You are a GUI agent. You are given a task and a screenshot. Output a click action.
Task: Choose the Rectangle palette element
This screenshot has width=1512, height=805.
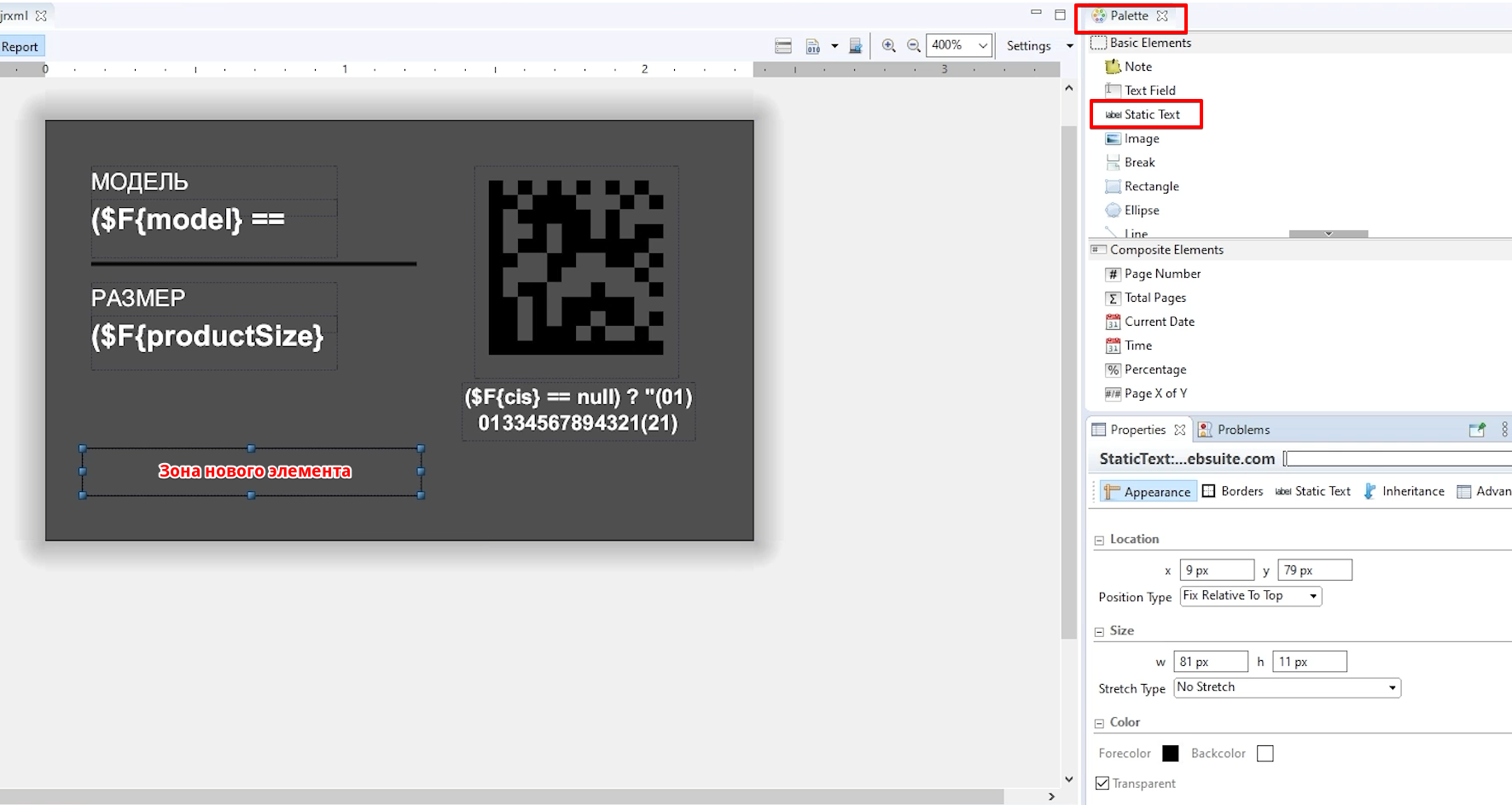[x=1142, y=186]
